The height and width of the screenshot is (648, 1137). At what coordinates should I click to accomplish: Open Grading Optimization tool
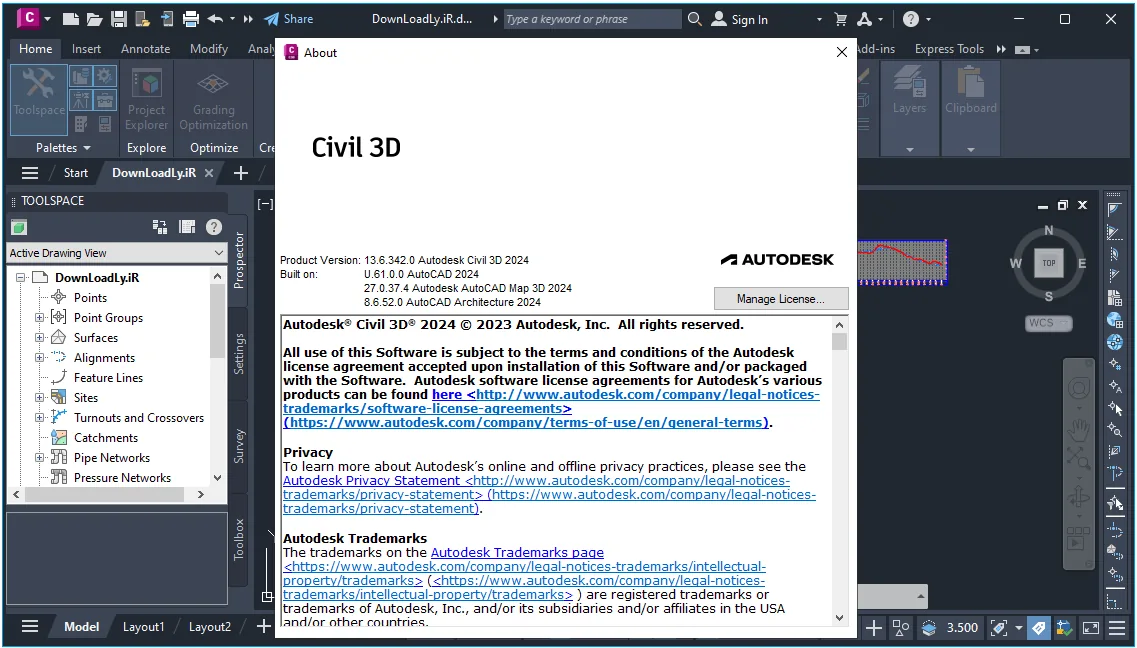(x=213, y=99)
